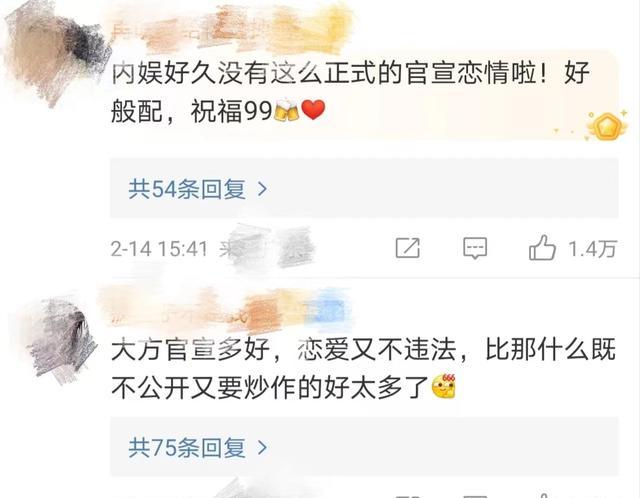Screen dimensions: 640x498
Task: Select the comment text starting 大方官宣多好
Action: click(363, 368)
